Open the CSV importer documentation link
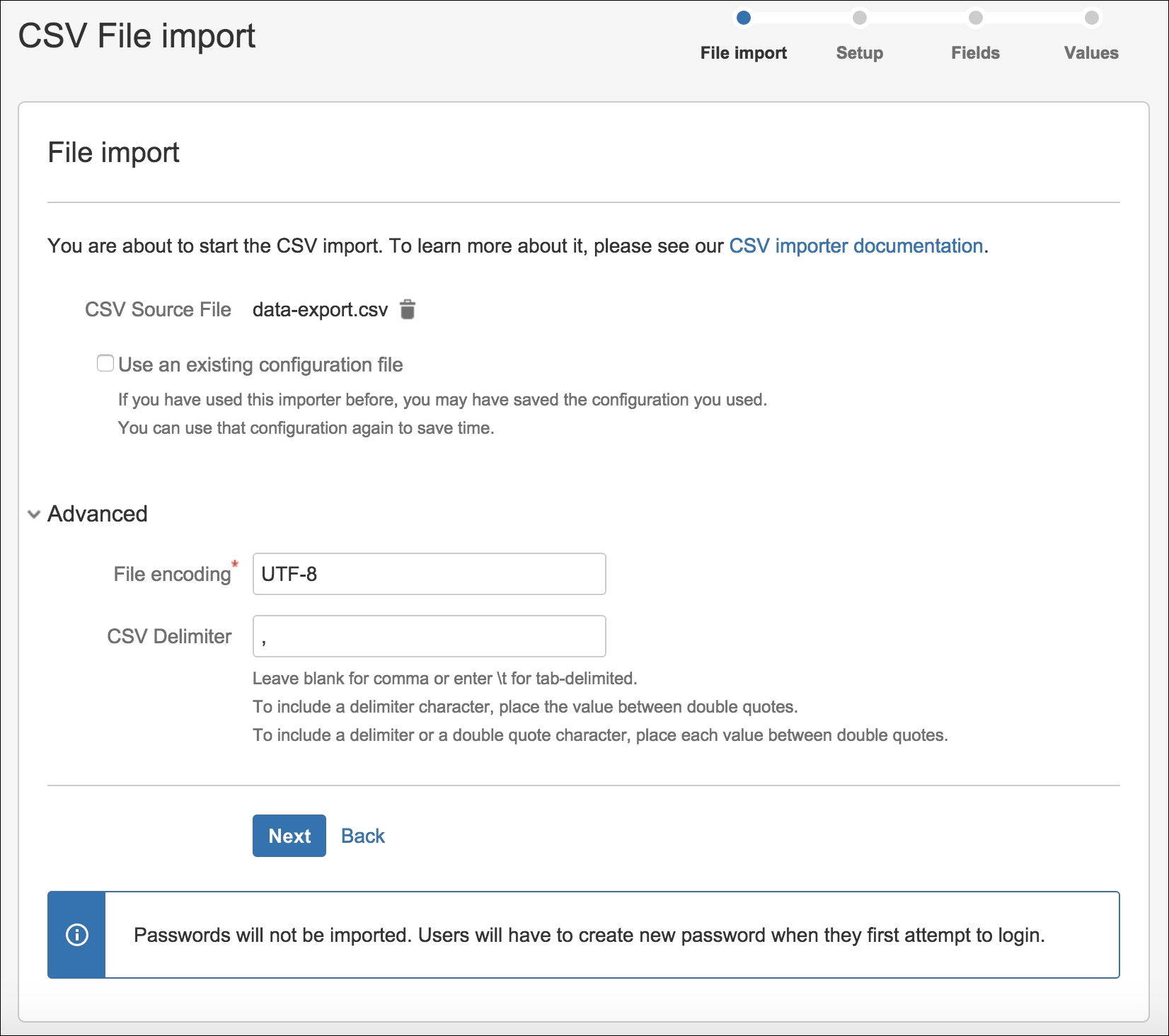This screenshot has width=1169, height=1036. tap(856, 246)
